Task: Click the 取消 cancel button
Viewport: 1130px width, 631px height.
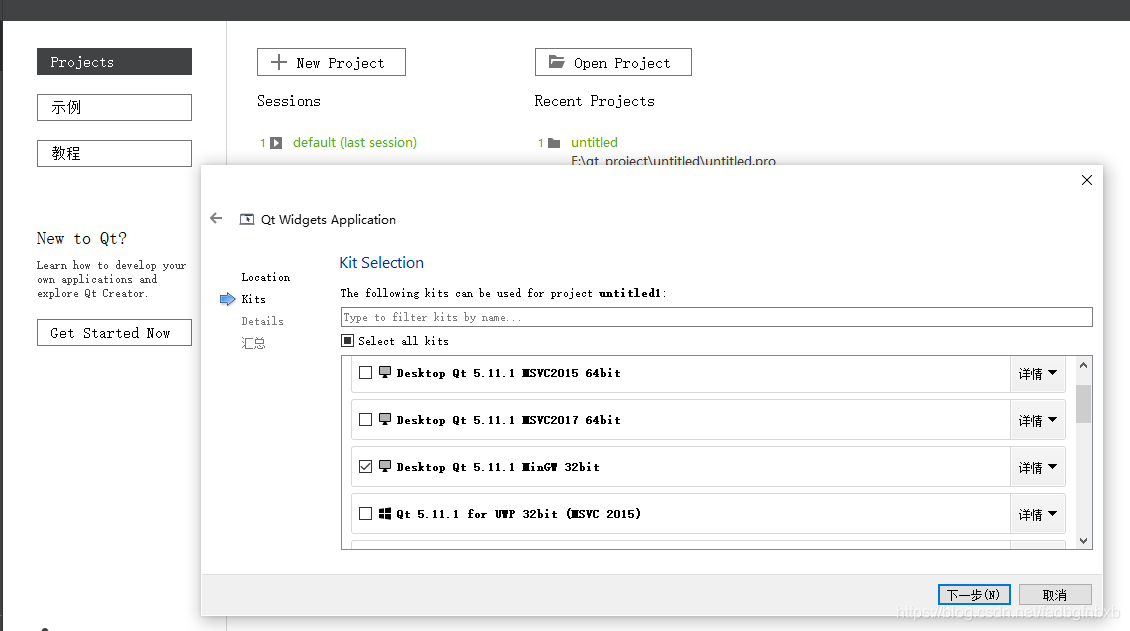Action: point(1055,595)
